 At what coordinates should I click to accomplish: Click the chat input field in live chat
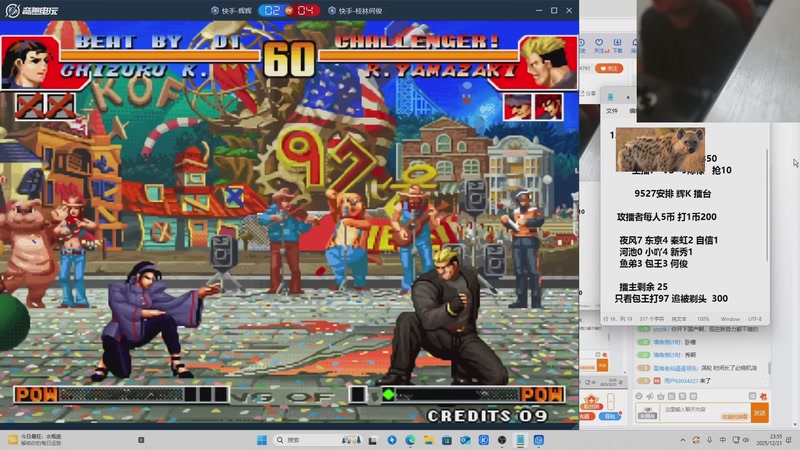click(705, 412)
